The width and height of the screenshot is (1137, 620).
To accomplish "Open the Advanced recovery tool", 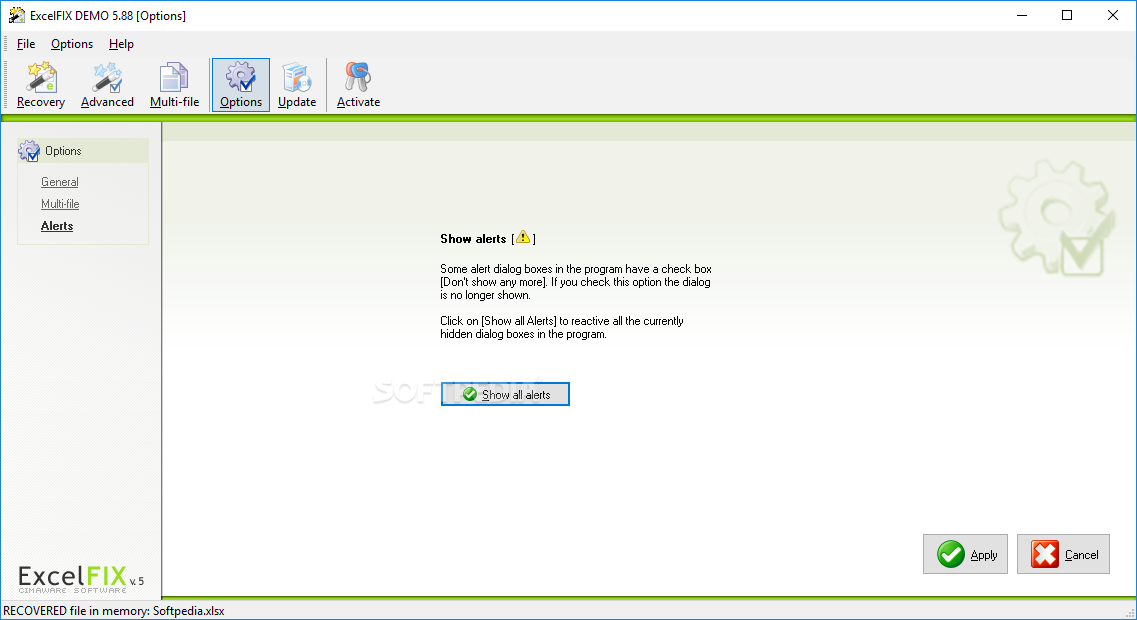I will (107, 86).
